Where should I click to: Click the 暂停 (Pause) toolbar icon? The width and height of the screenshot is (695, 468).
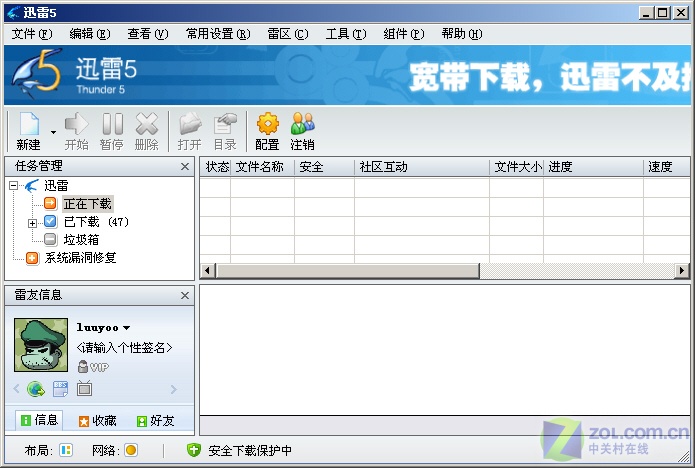coord(112,131)
